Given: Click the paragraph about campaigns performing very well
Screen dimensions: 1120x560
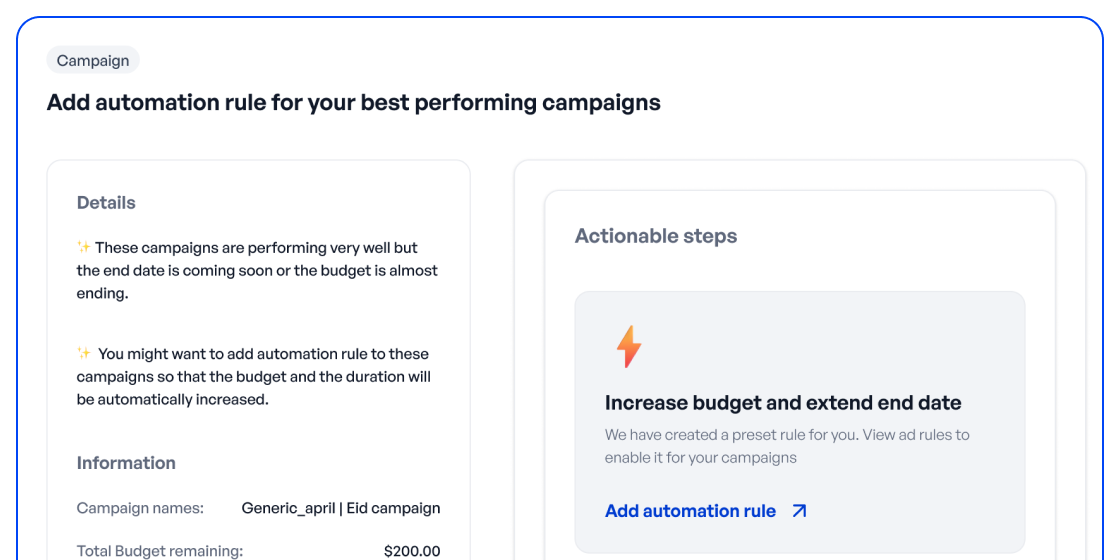Looking at the screenshot, I should tap(257, 270).
